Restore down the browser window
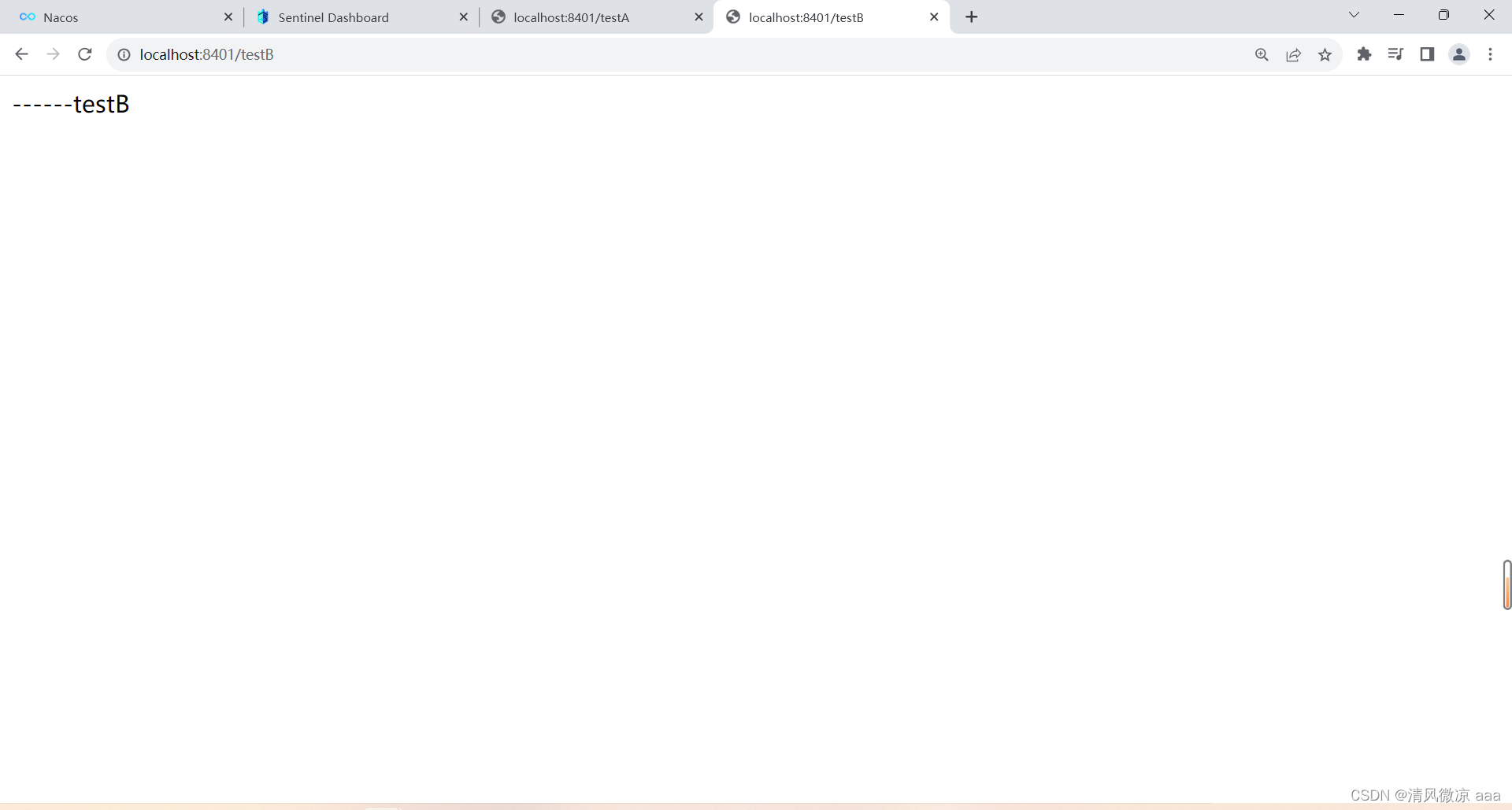 pyautogui.click(x=1443, y=15)
